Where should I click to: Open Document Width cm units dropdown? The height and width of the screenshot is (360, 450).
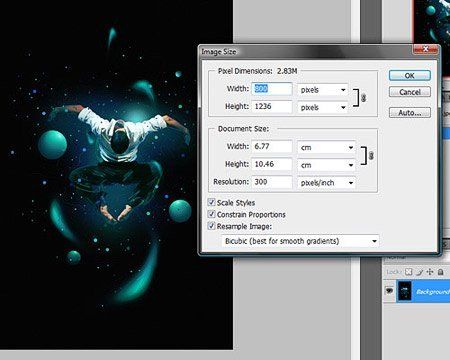pos(326,147)
